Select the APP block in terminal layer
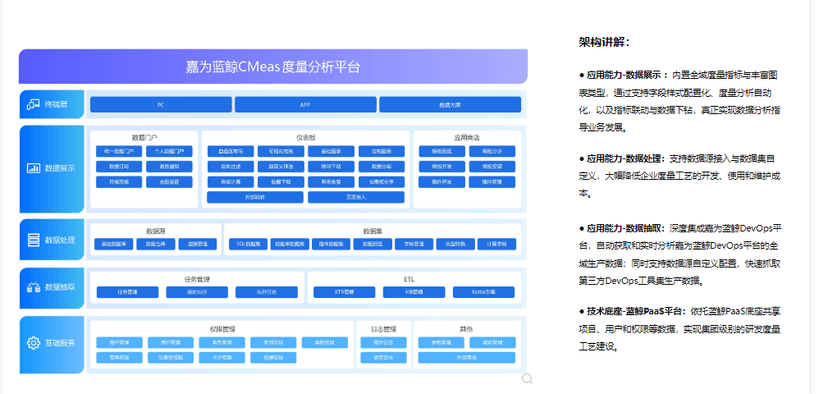The width and height of the screenshot is (828, 394). pos(305,105)
